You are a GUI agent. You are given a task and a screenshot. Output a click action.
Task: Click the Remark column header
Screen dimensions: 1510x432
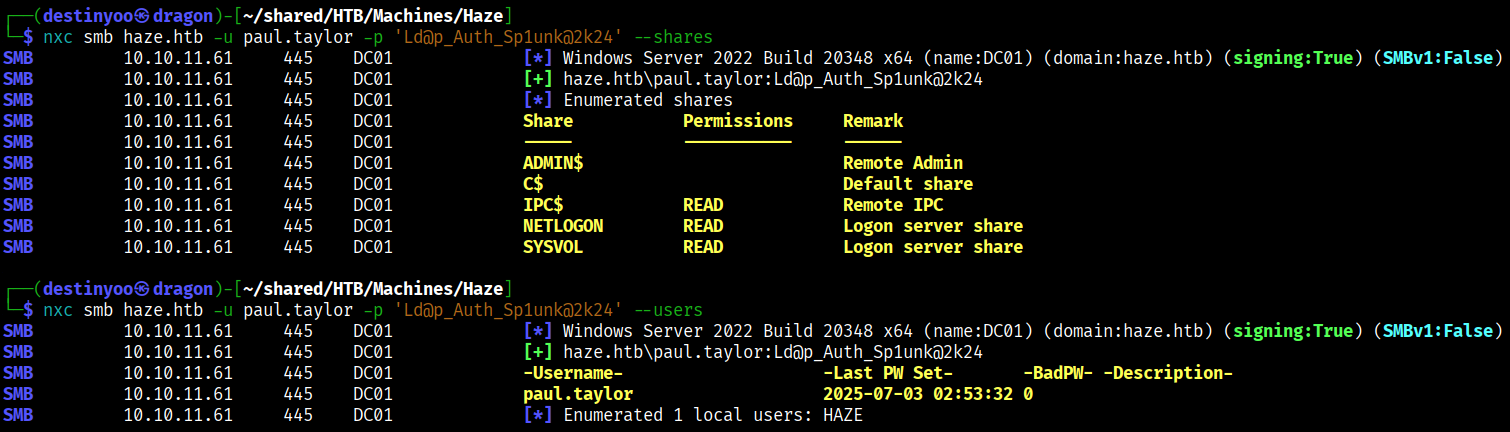(x=872, y=121)
